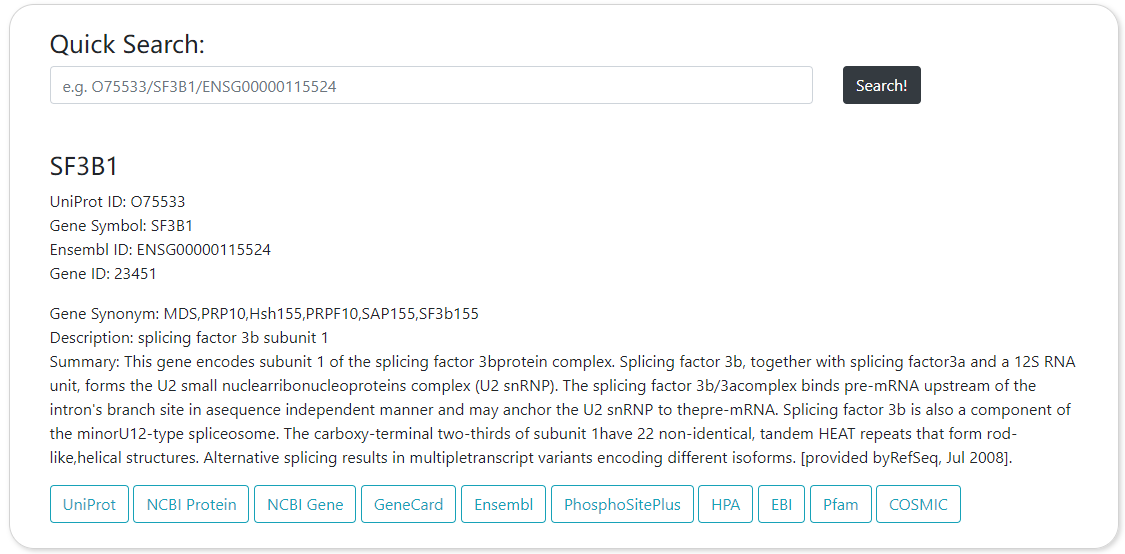
Task: Click the HPA link button
Action: [725, 505]
